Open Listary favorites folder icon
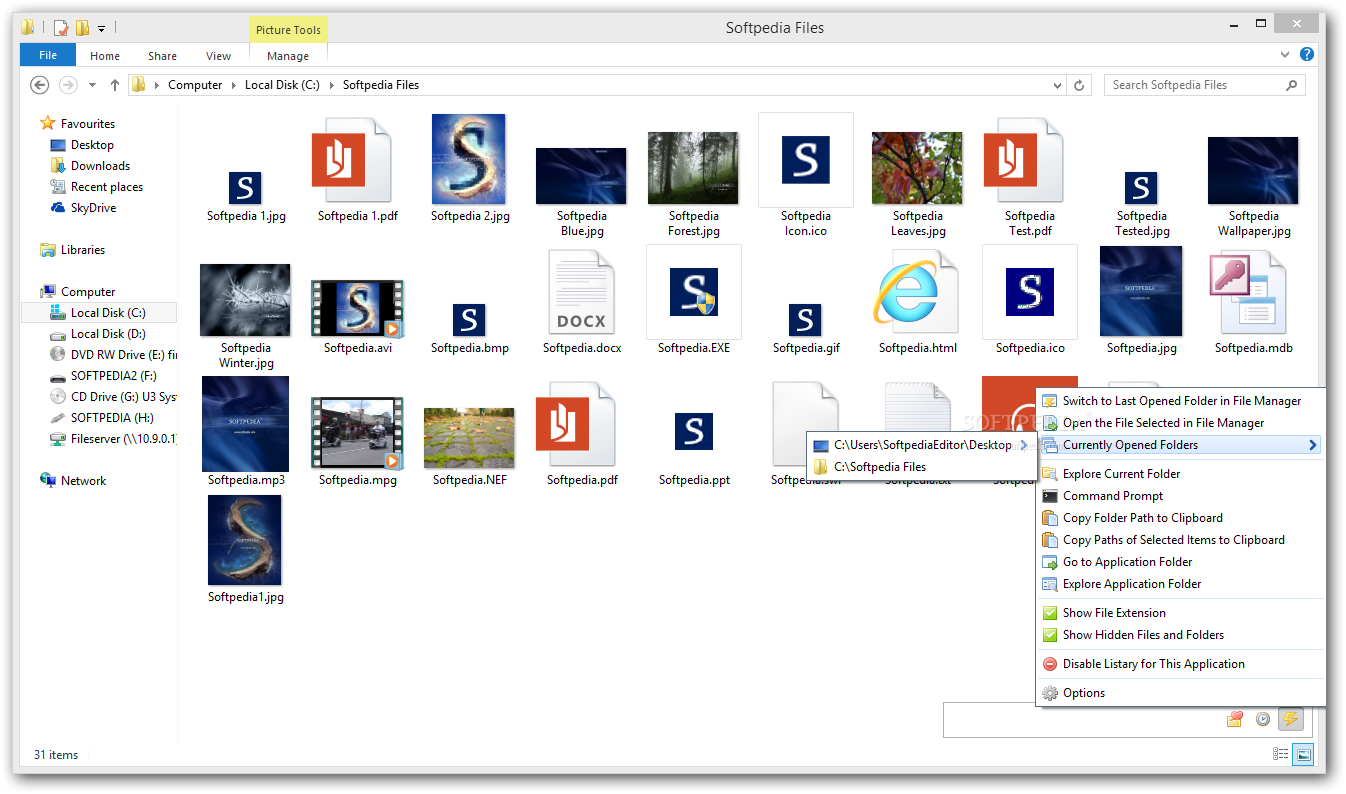Screen dimensions: 1346x794 click(x=1237, y=719)
